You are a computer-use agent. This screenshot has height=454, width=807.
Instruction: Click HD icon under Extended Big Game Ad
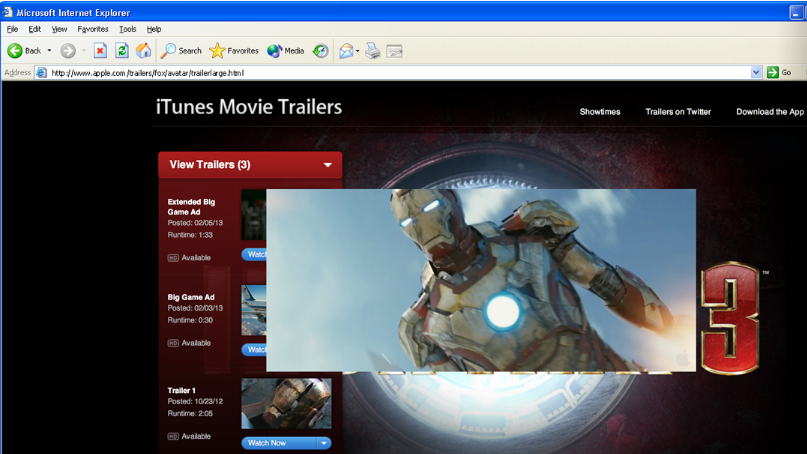point(173,257)
